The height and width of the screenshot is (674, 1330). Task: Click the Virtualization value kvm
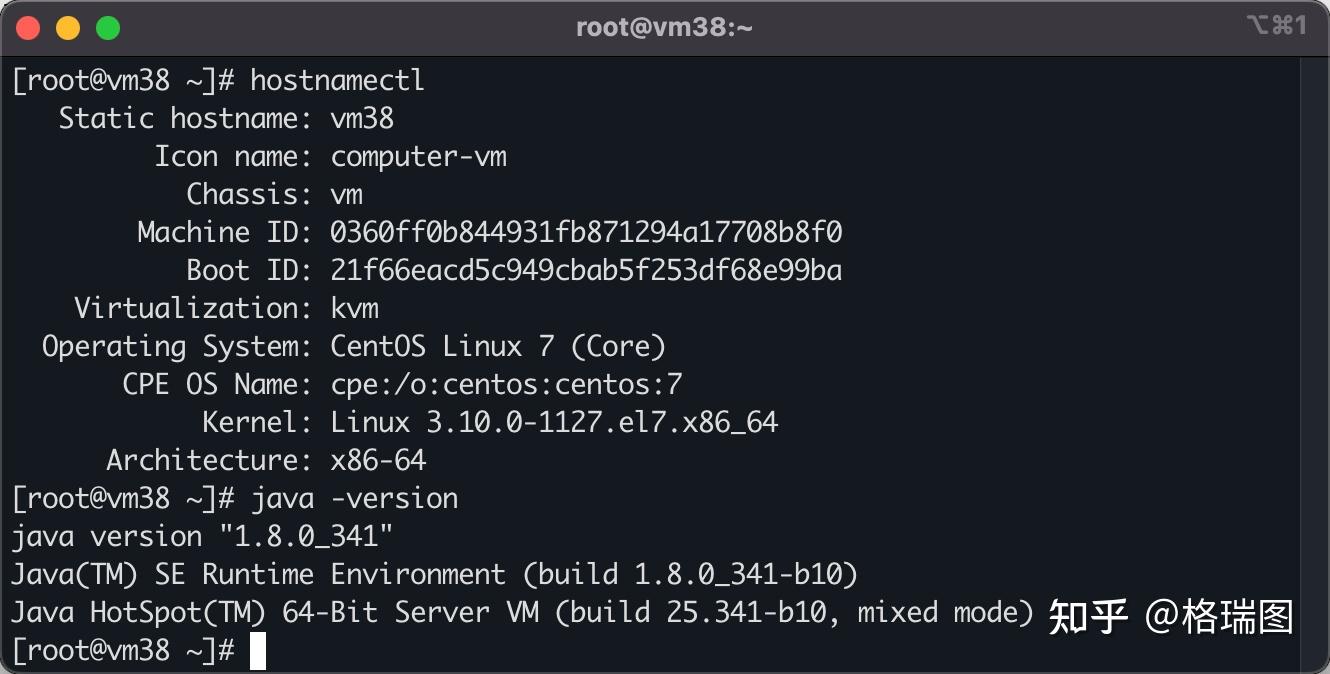354,308
